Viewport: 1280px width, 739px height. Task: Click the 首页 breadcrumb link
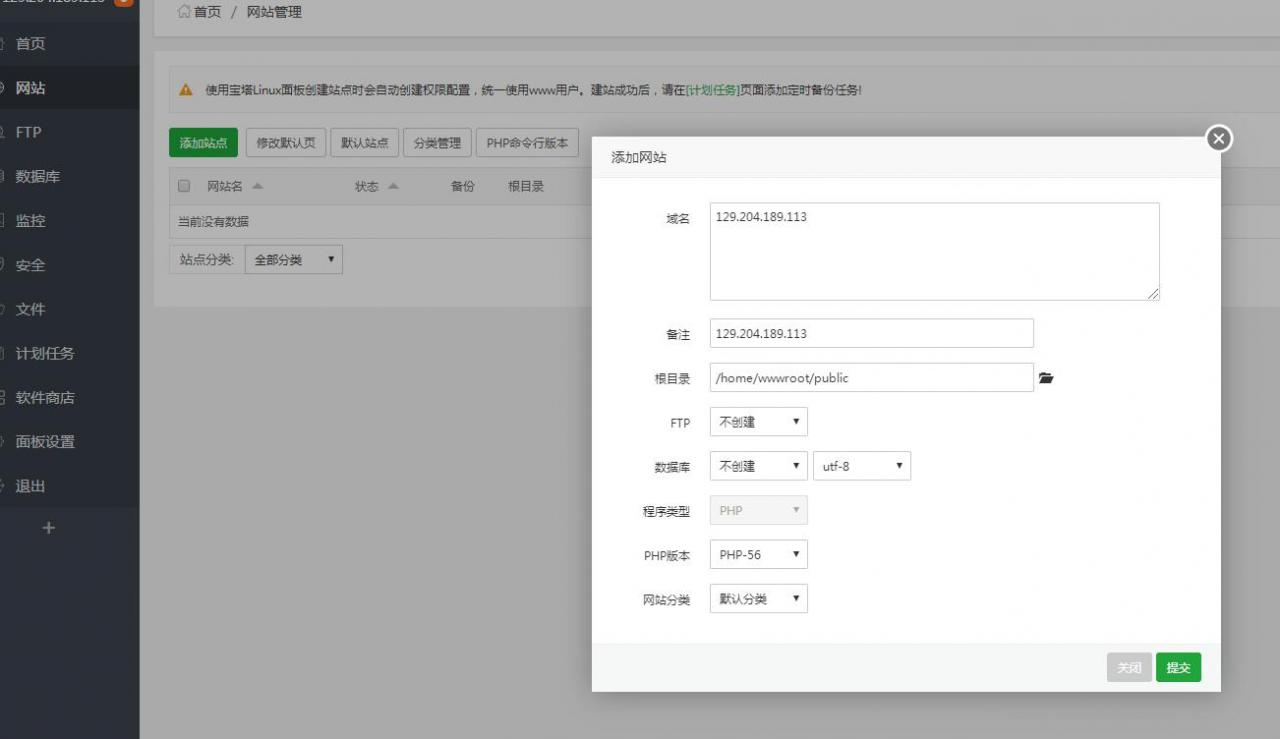click(x=207, y=12)
